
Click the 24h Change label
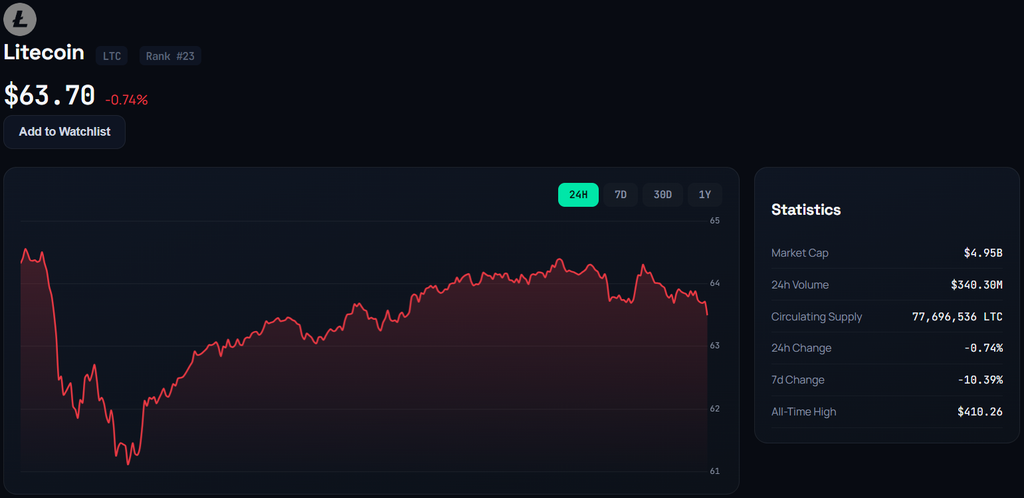coord(801,348)
